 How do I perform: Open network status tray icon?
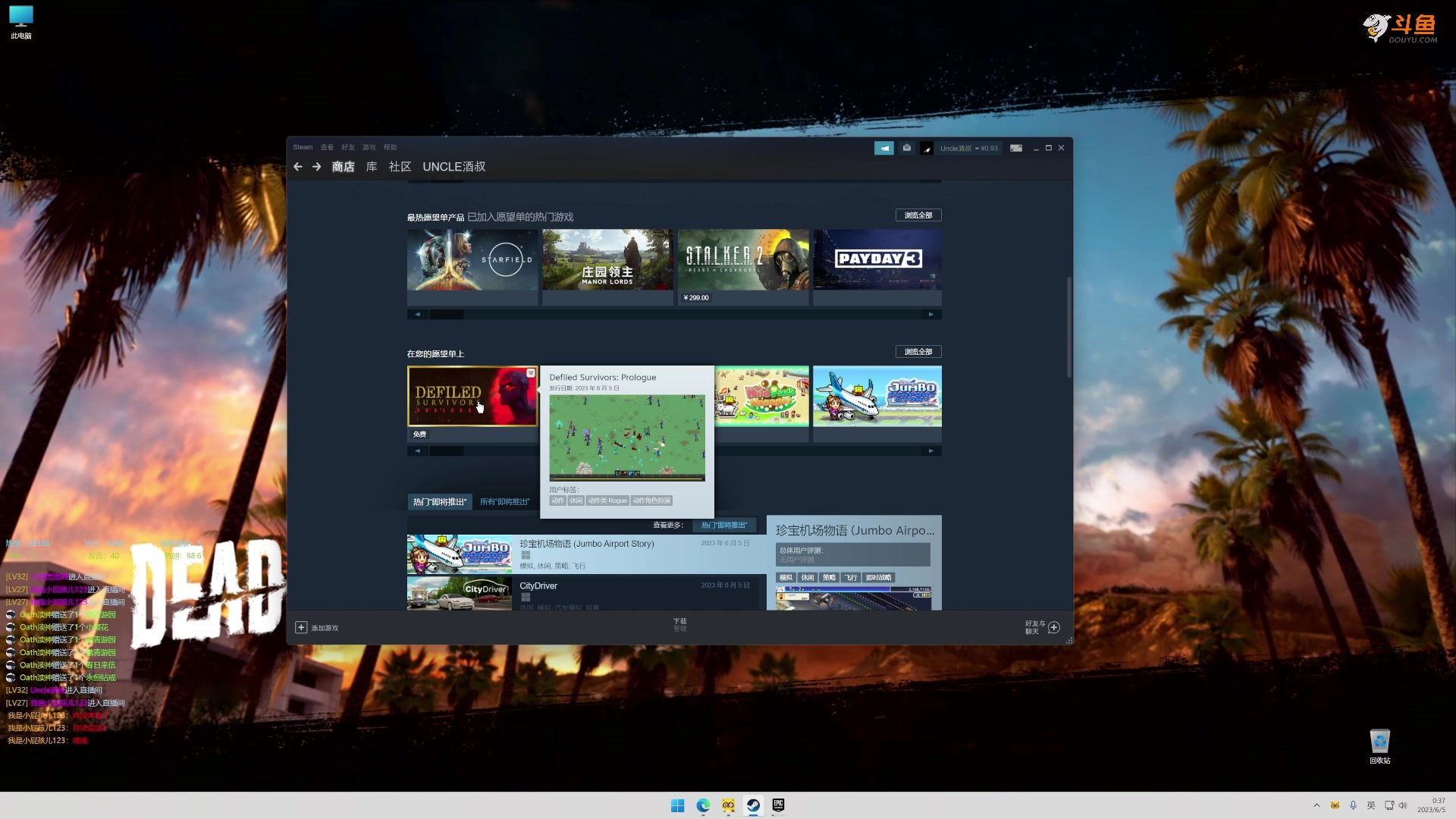(1389, 805)
